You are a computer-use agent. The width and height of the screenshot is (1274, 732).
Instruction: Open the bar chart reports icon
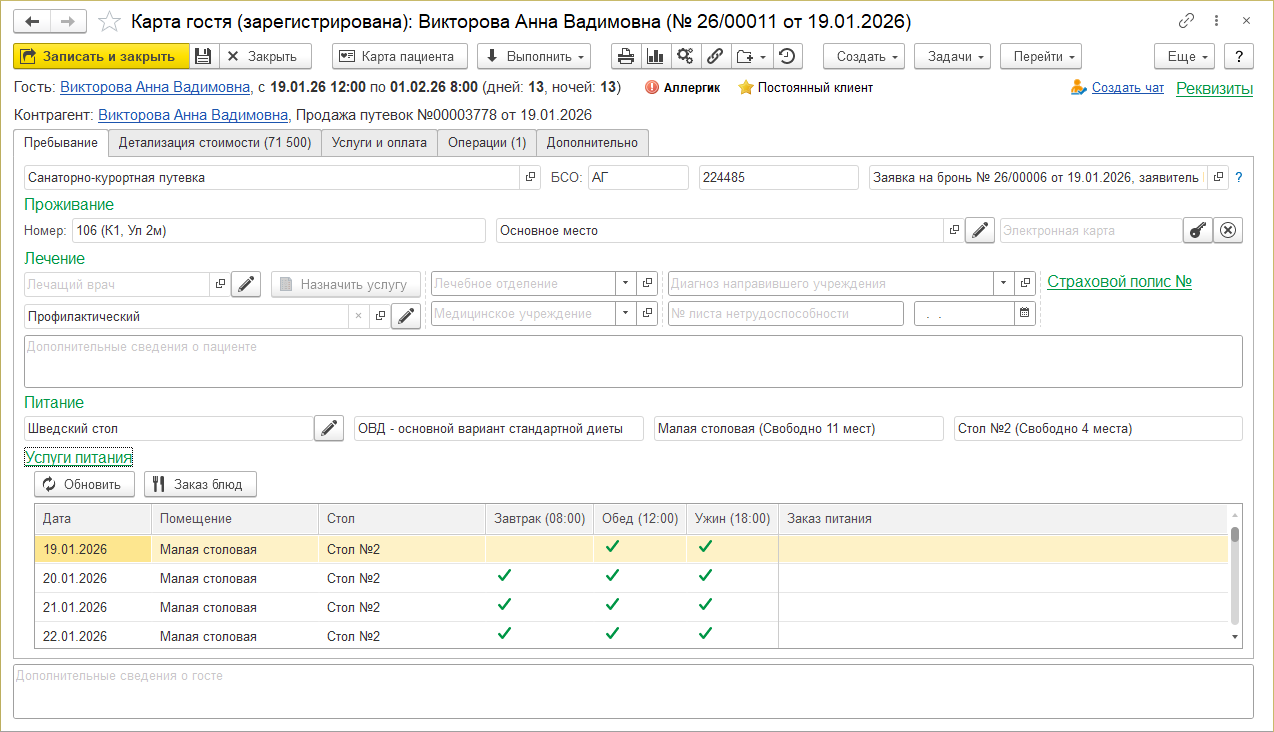655,57
